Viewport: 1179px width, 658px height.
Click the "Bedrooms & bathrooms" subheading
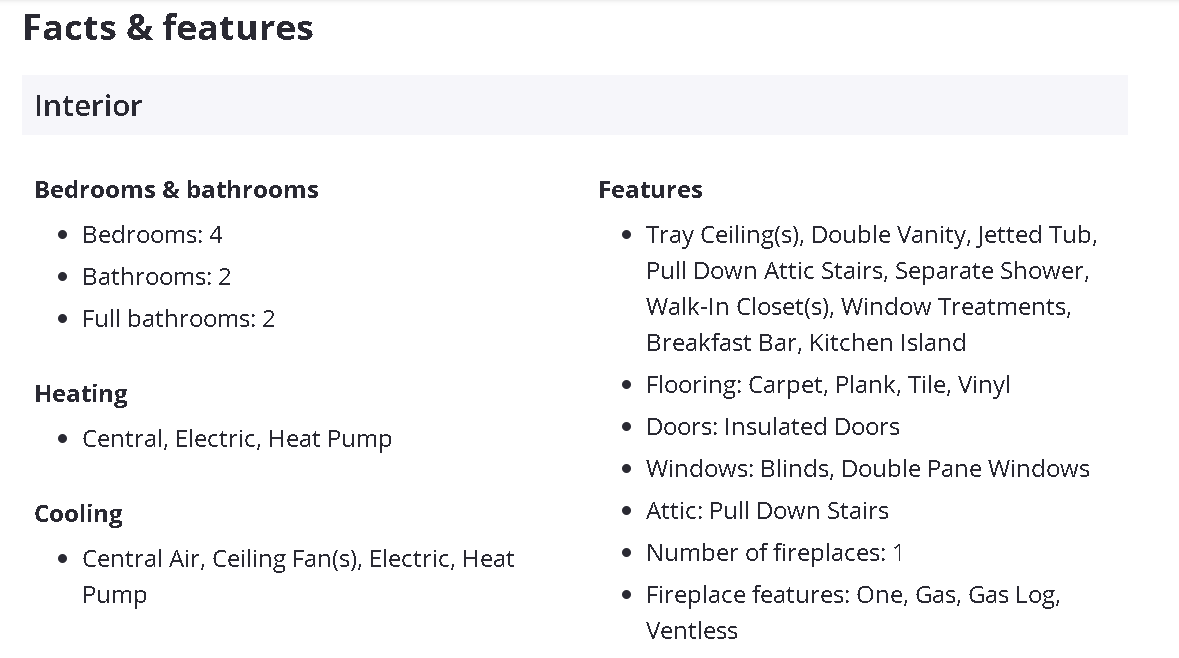click(176, 190)
